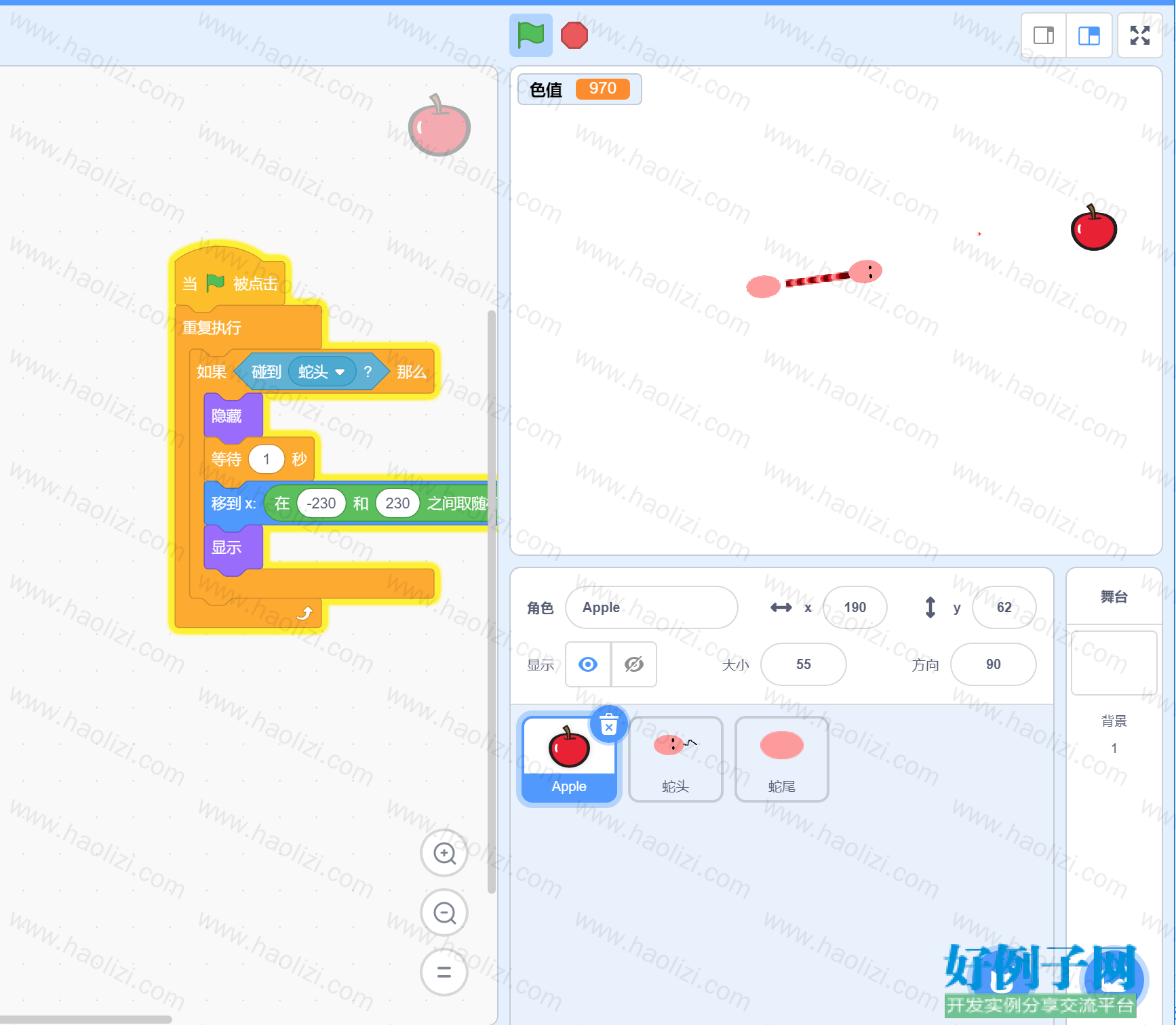
Task: Click the workspace horizontal scrollbar
Action: 86,1020
